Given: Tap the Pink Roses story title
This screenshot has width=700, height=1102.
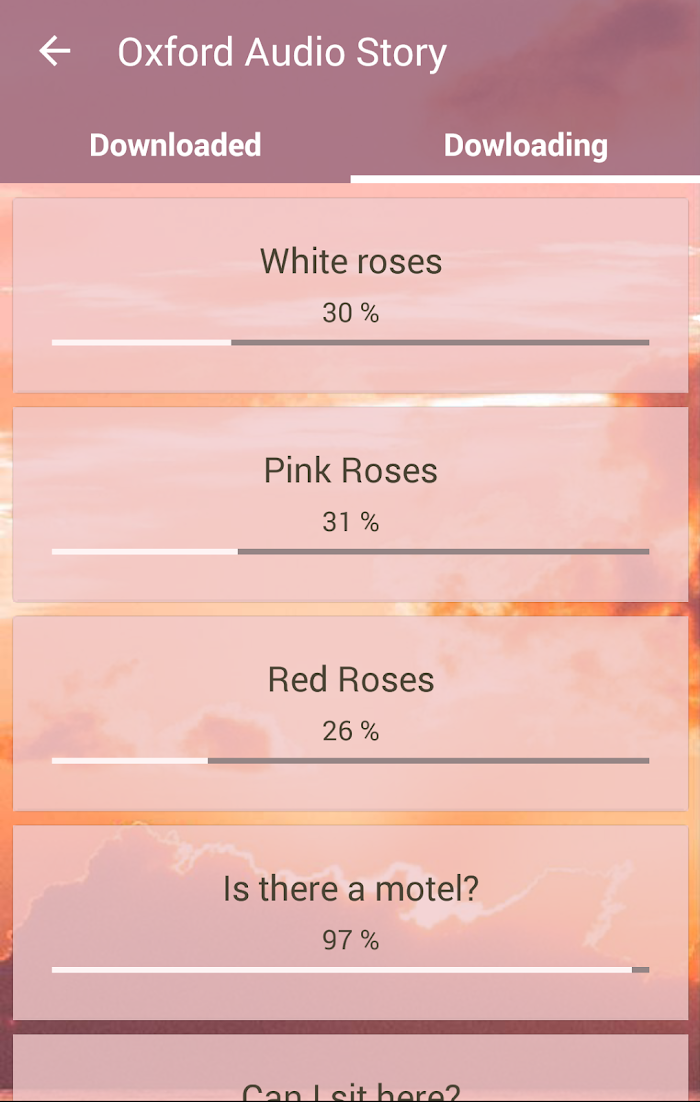Looking at the screenshot, I should point(350,470).
